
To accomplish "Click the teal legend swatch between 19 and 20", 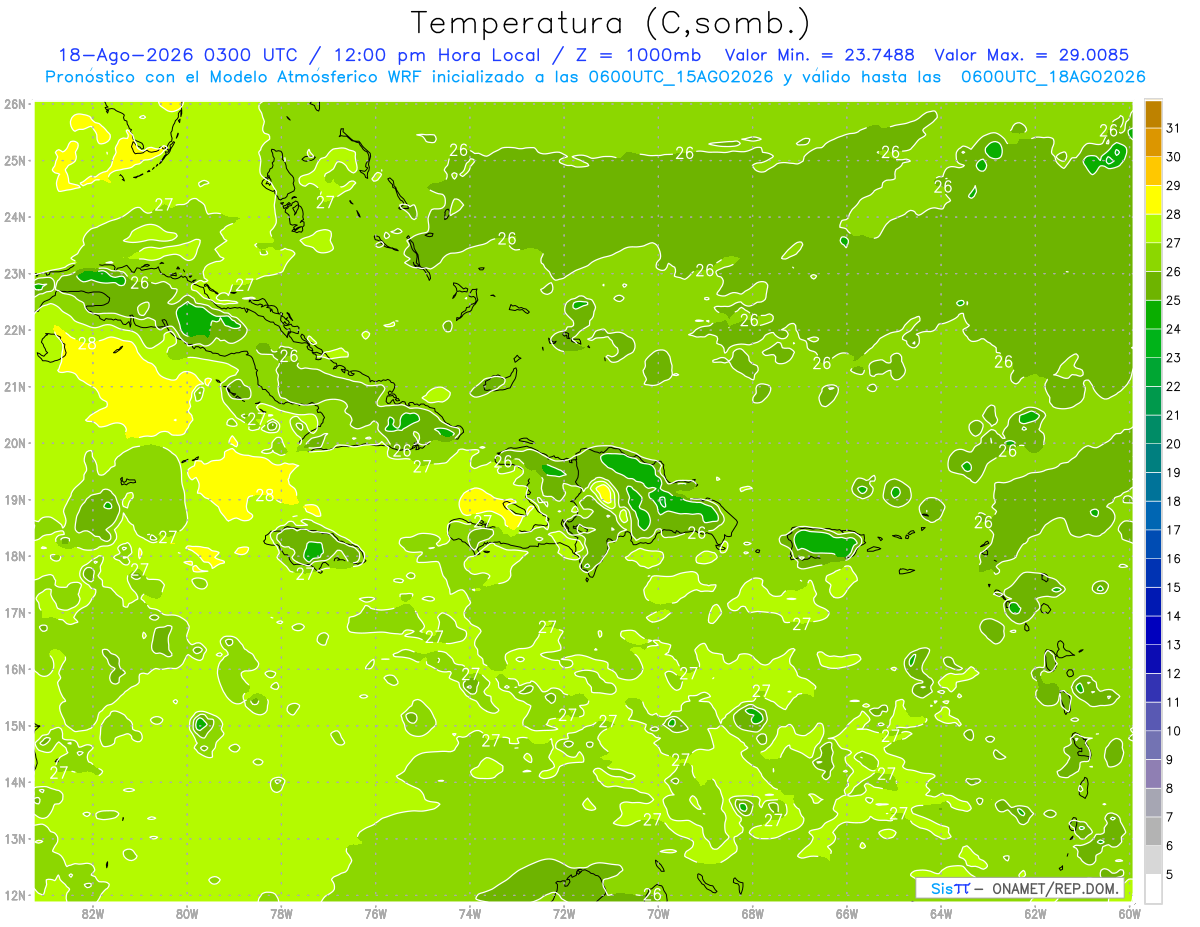I will point(1153,458).
